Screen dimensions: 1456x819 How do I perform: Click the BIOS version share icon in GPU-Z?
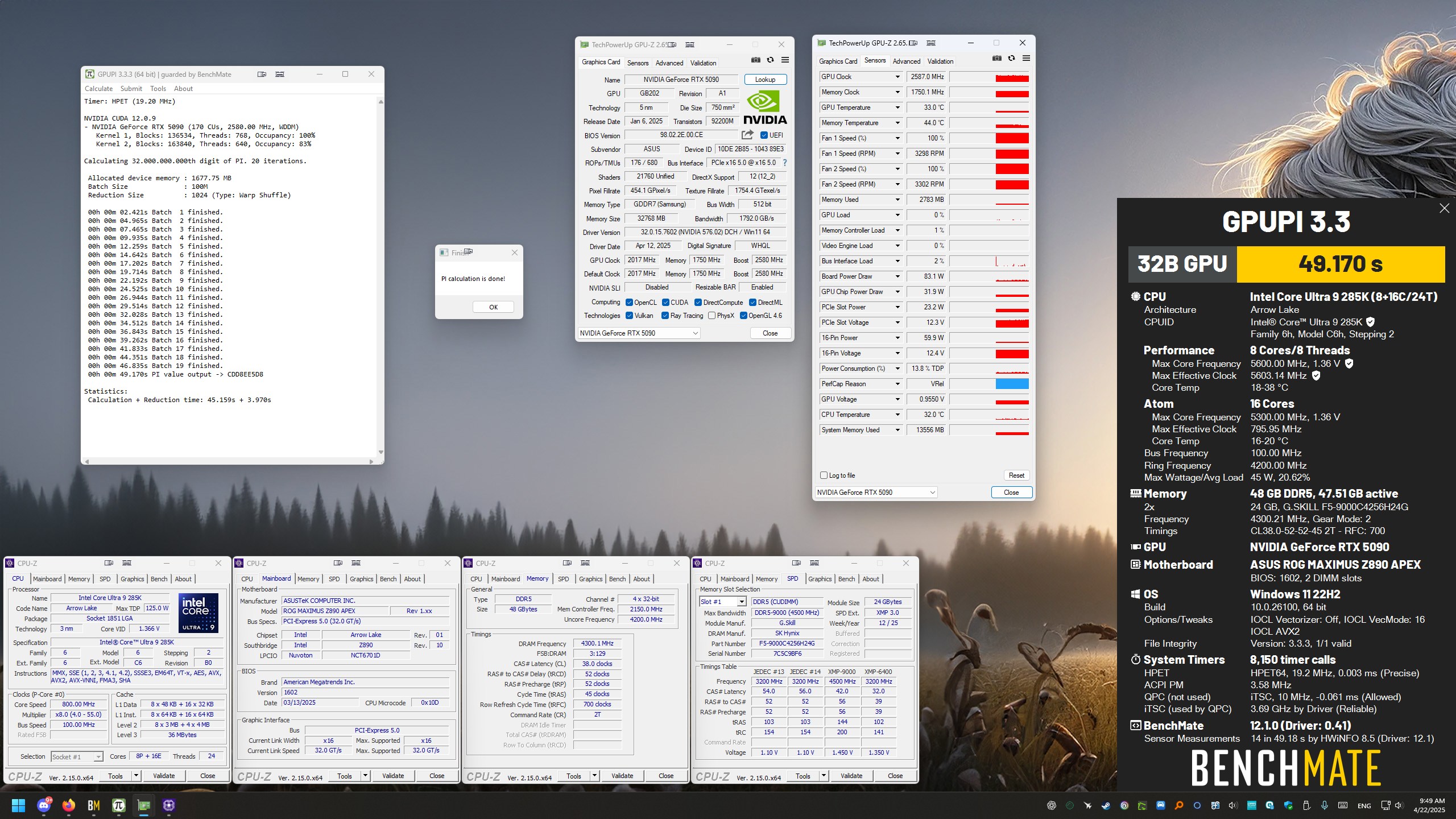point(747,135)
